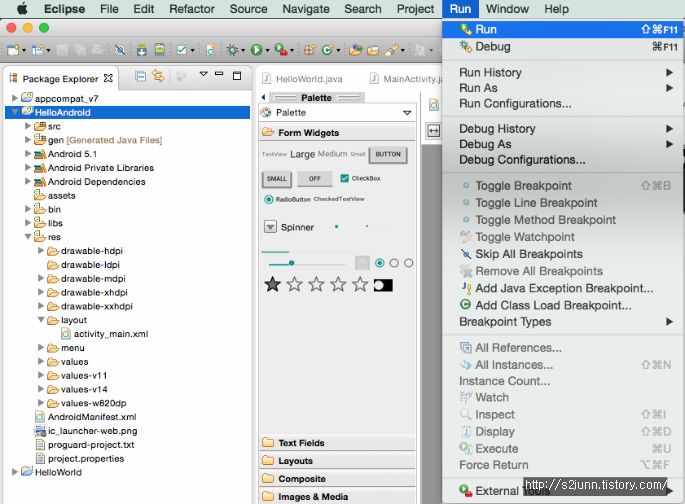Screen dimensions: 685x504
Task: Click the Open Type toolbar icon
Action: (355, 50)
